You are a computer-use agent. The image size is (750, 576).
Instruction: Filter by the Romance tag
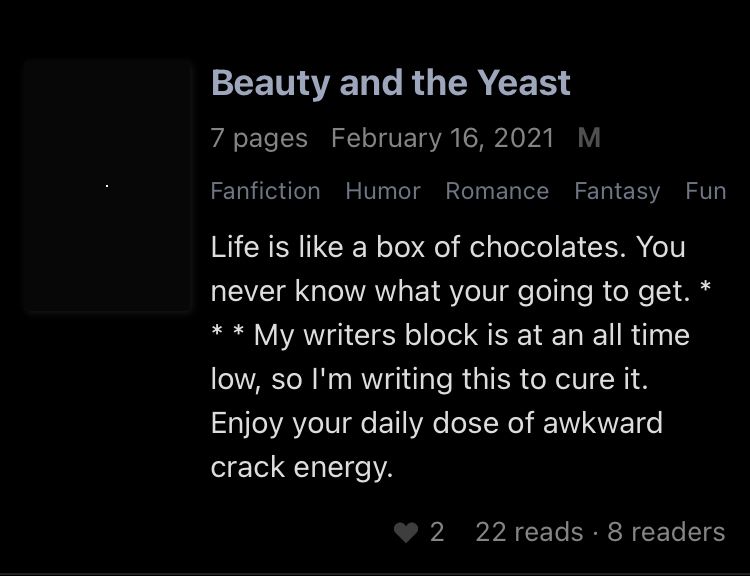497,191
